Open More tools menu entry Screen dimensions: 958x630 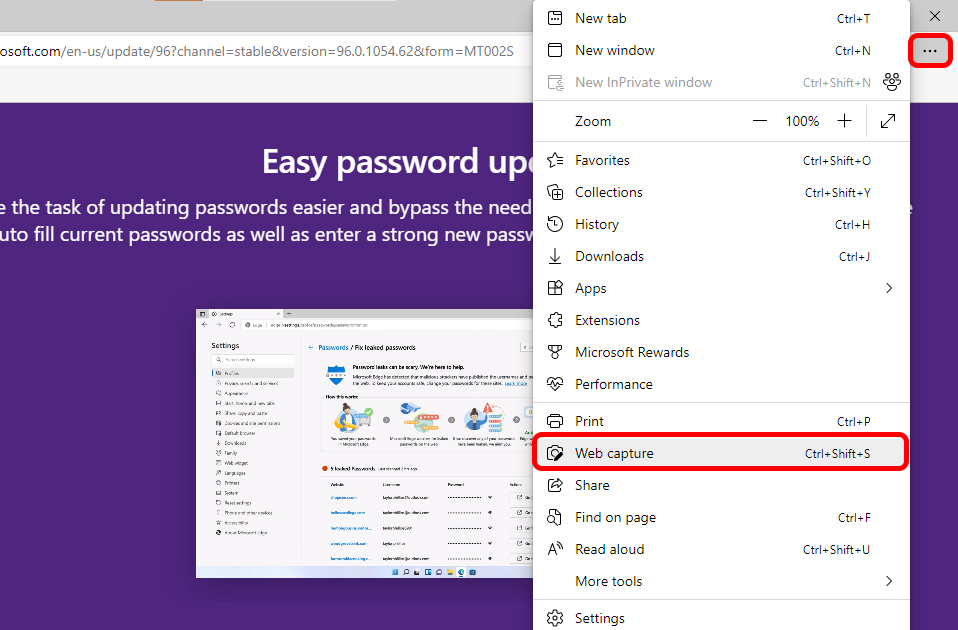(x=721, y=581)
